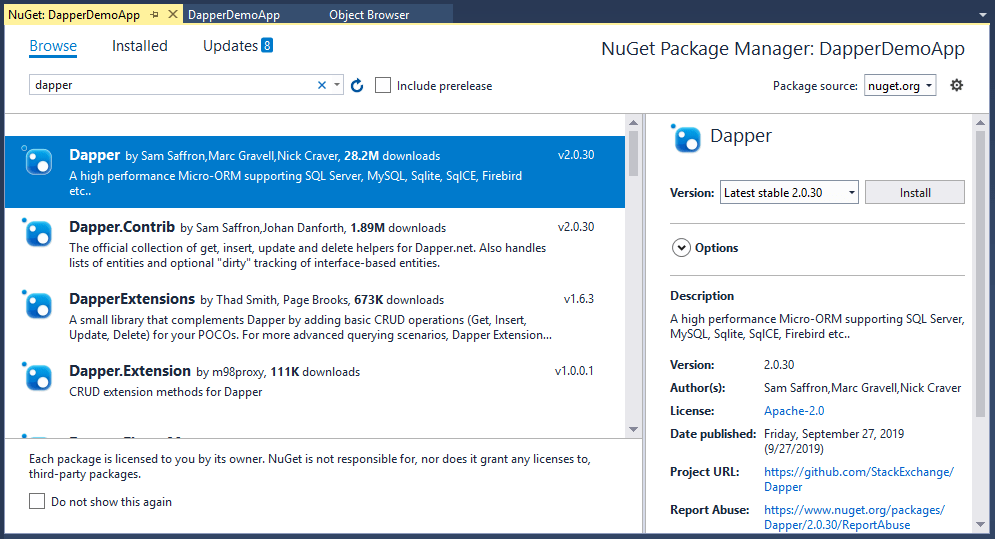Click the DapperExtensions package icon
995x539 pixels.
(x=37, y=304)
